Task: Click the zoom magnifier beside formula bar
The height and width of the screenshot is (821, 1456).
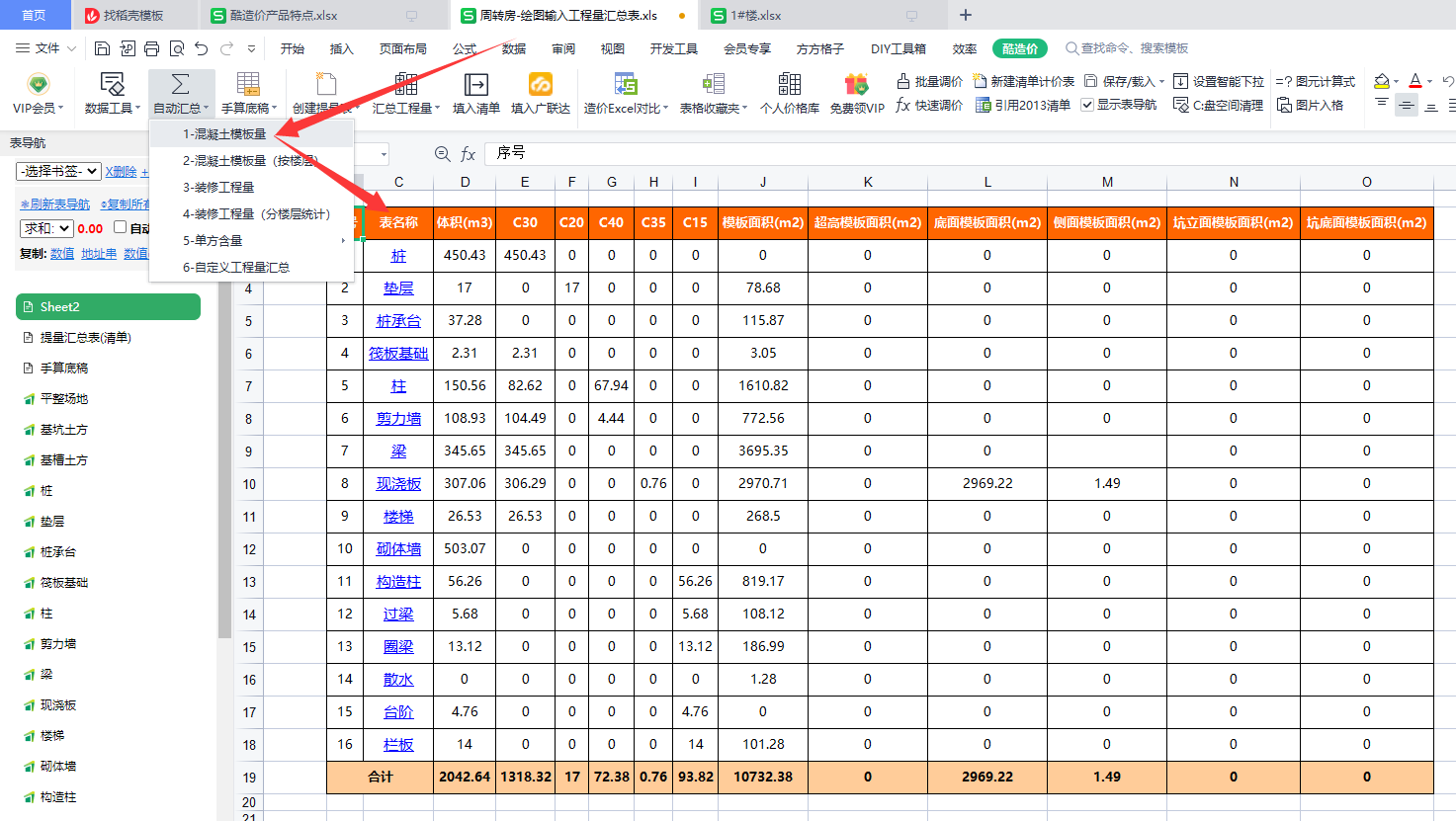Action: 443,153
